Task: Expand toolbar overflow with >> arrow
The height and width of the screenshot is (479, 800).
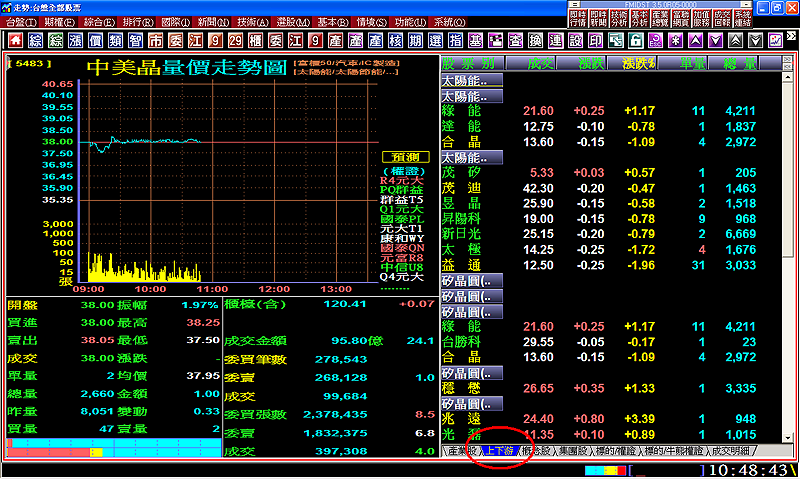Action: (791, 36)
